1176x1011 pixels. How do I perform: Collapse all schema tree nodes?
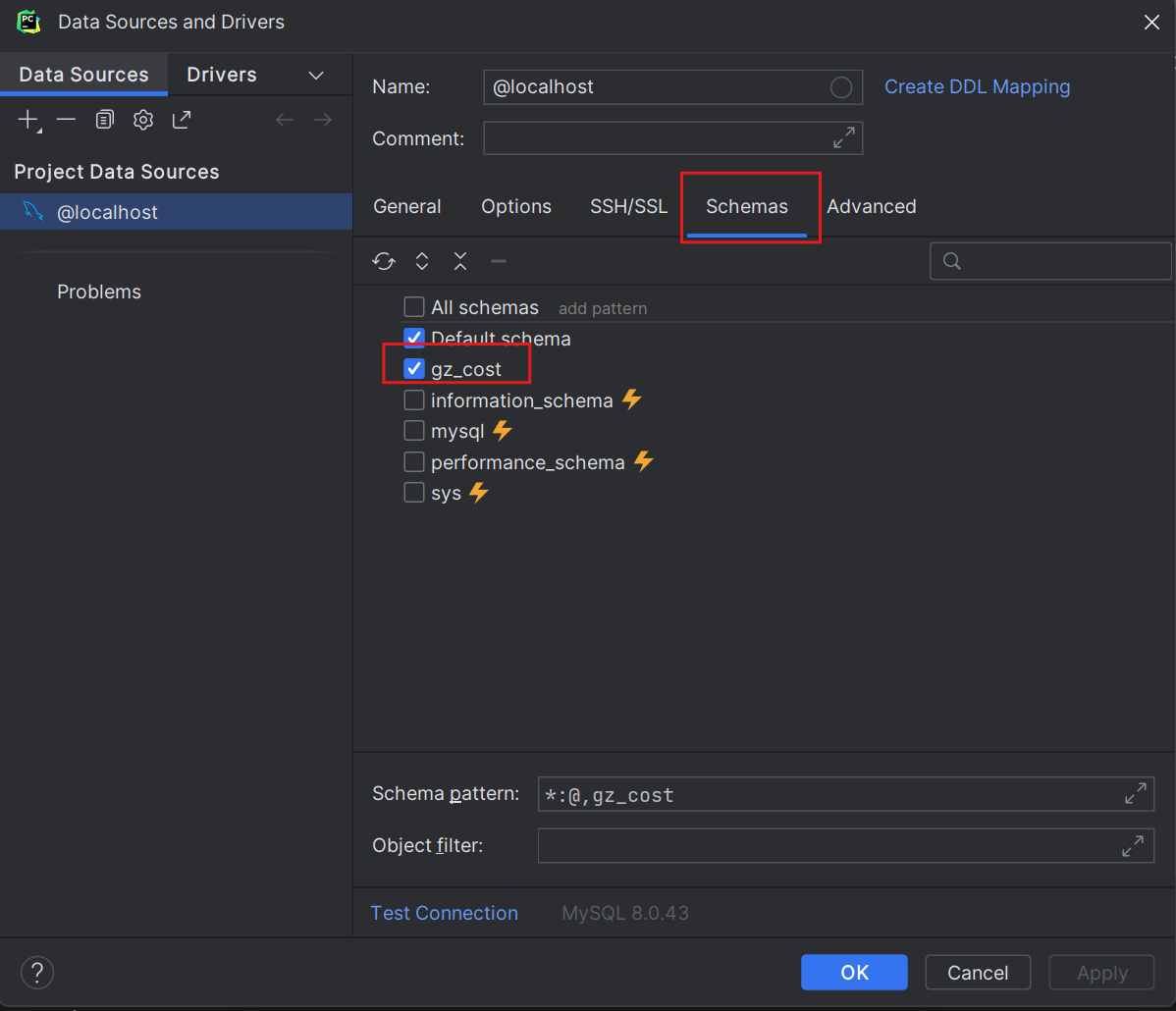(460, 261)
